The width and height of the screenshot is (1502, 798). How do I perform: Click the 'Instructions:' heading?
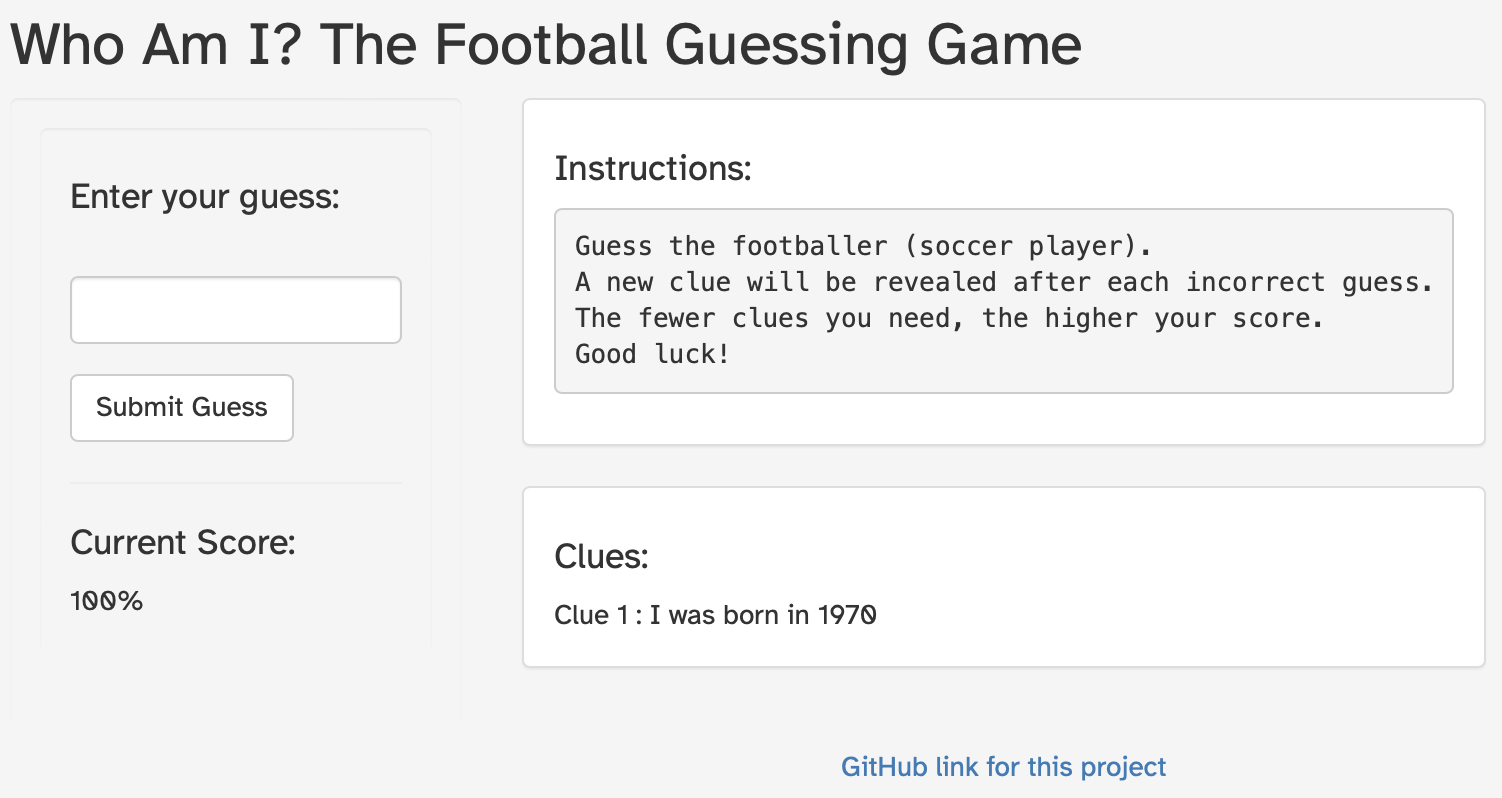652,168
